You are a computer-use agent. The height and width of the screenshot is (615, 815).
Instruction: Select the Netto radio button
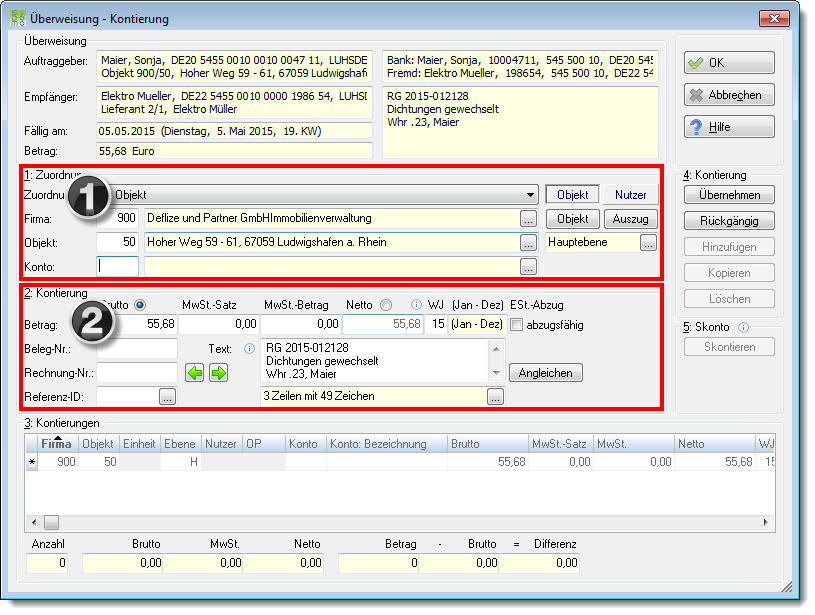tap(386, 305)
